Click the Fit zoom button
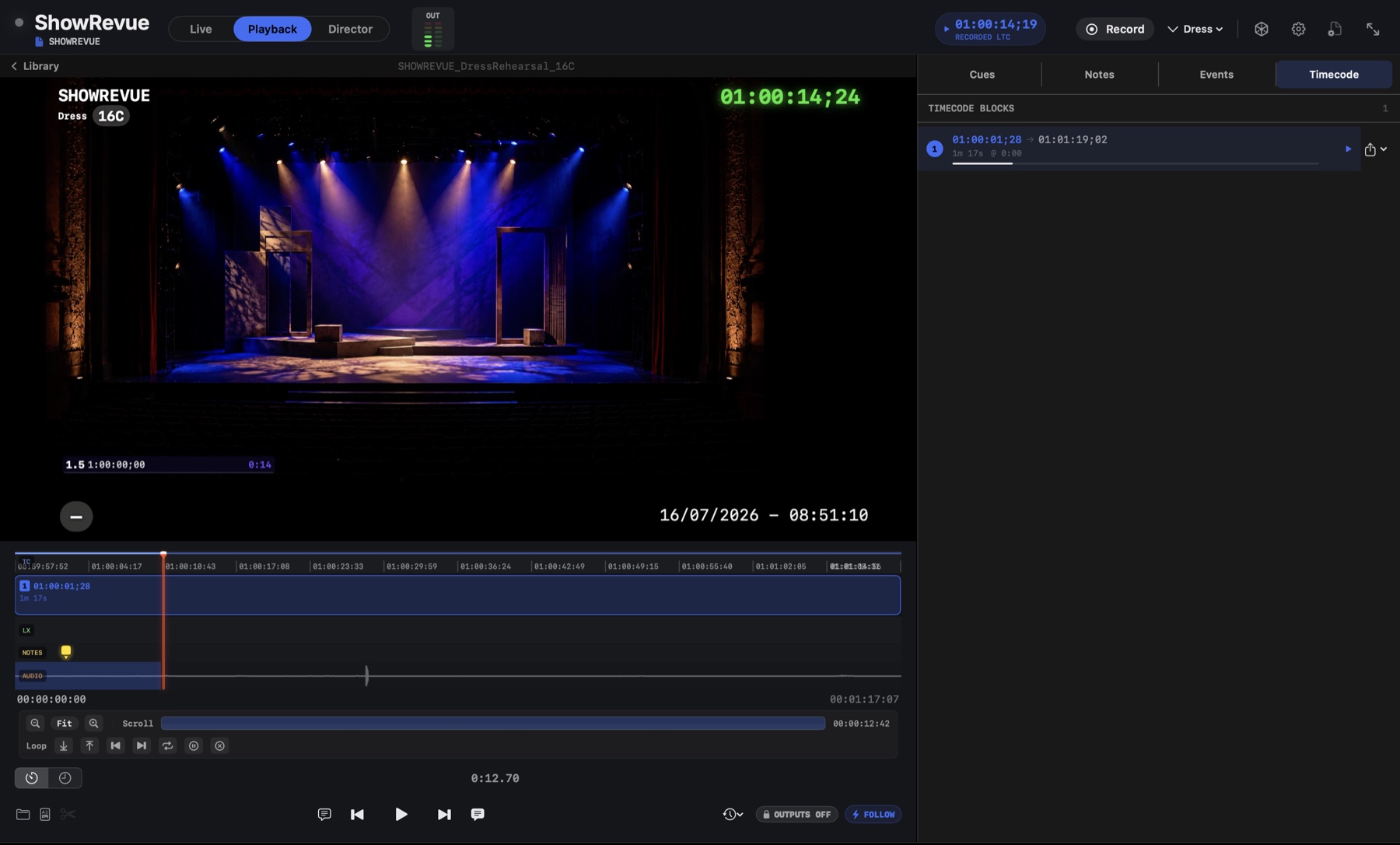Viewport: 1400px width, 845px height. coord(64,724)
